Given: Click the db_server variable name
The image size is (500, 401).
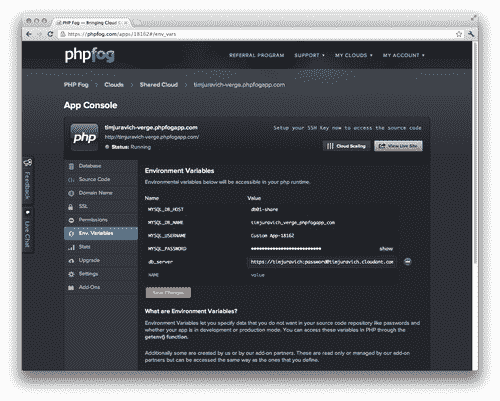Looking at the screenshot, I should [160, 262].
